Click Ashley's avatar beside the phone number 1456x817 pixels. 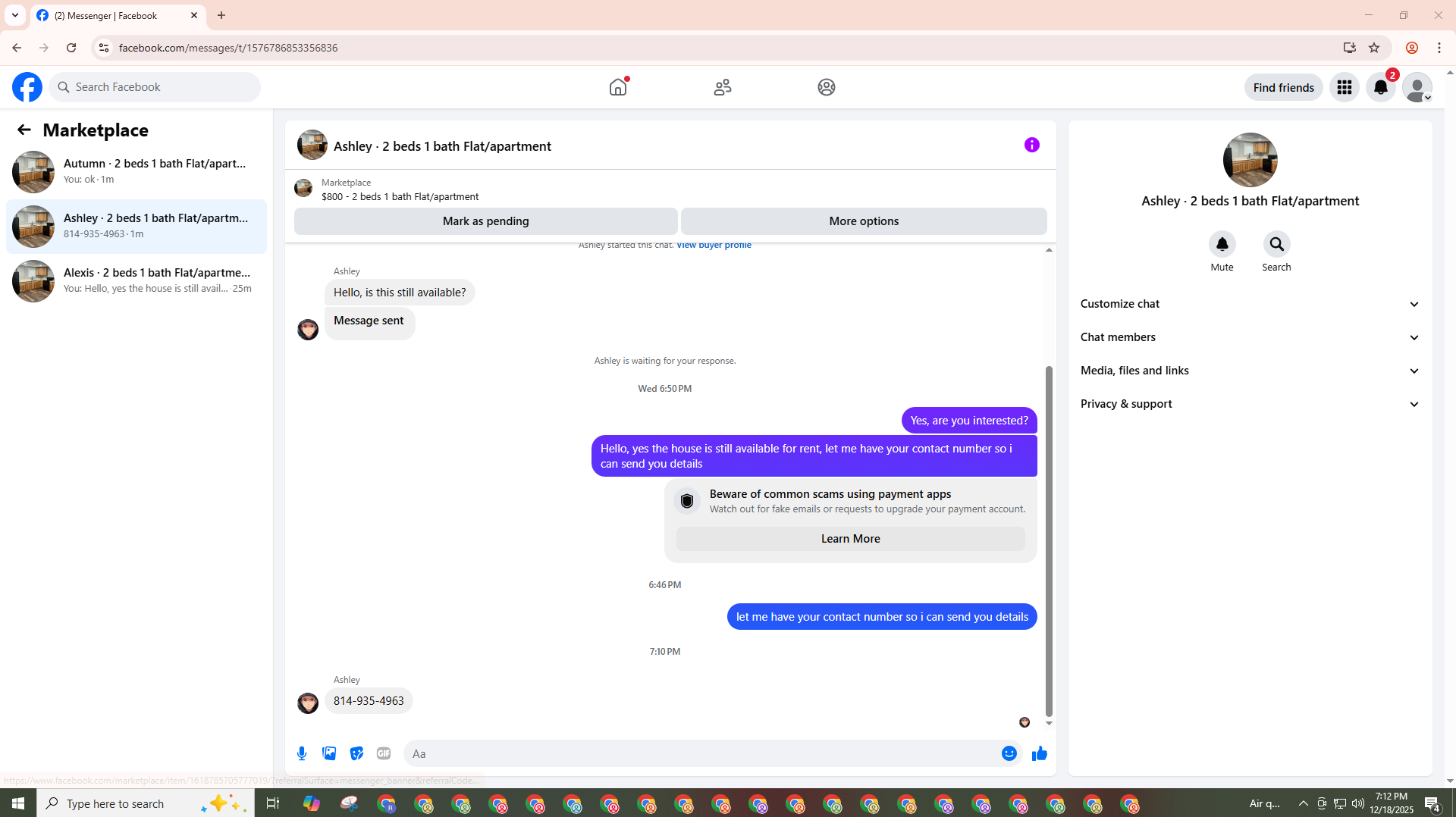tap(308, 703)
